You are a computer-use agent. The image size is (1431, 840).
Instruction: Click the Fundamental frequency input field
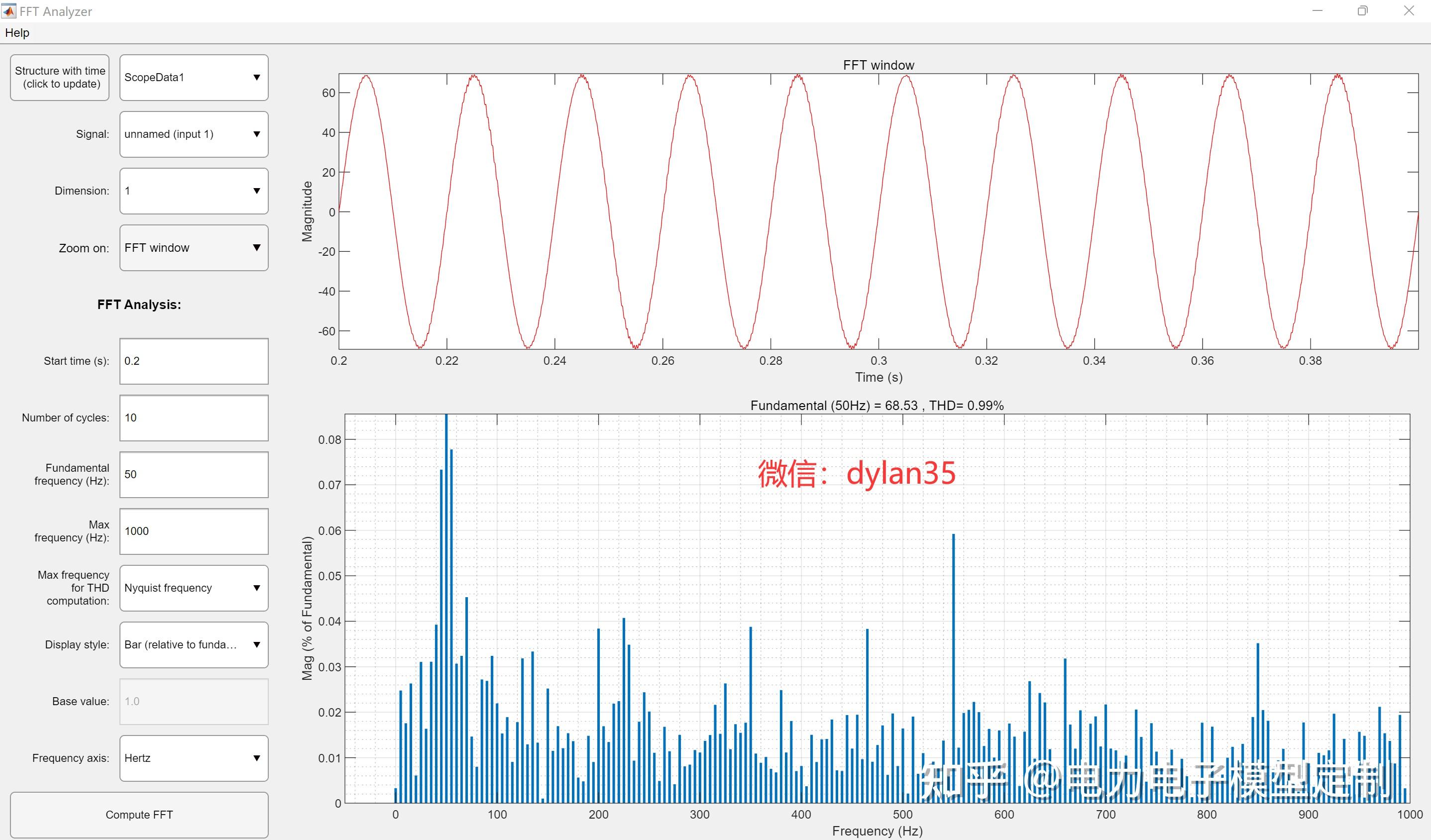194,474
